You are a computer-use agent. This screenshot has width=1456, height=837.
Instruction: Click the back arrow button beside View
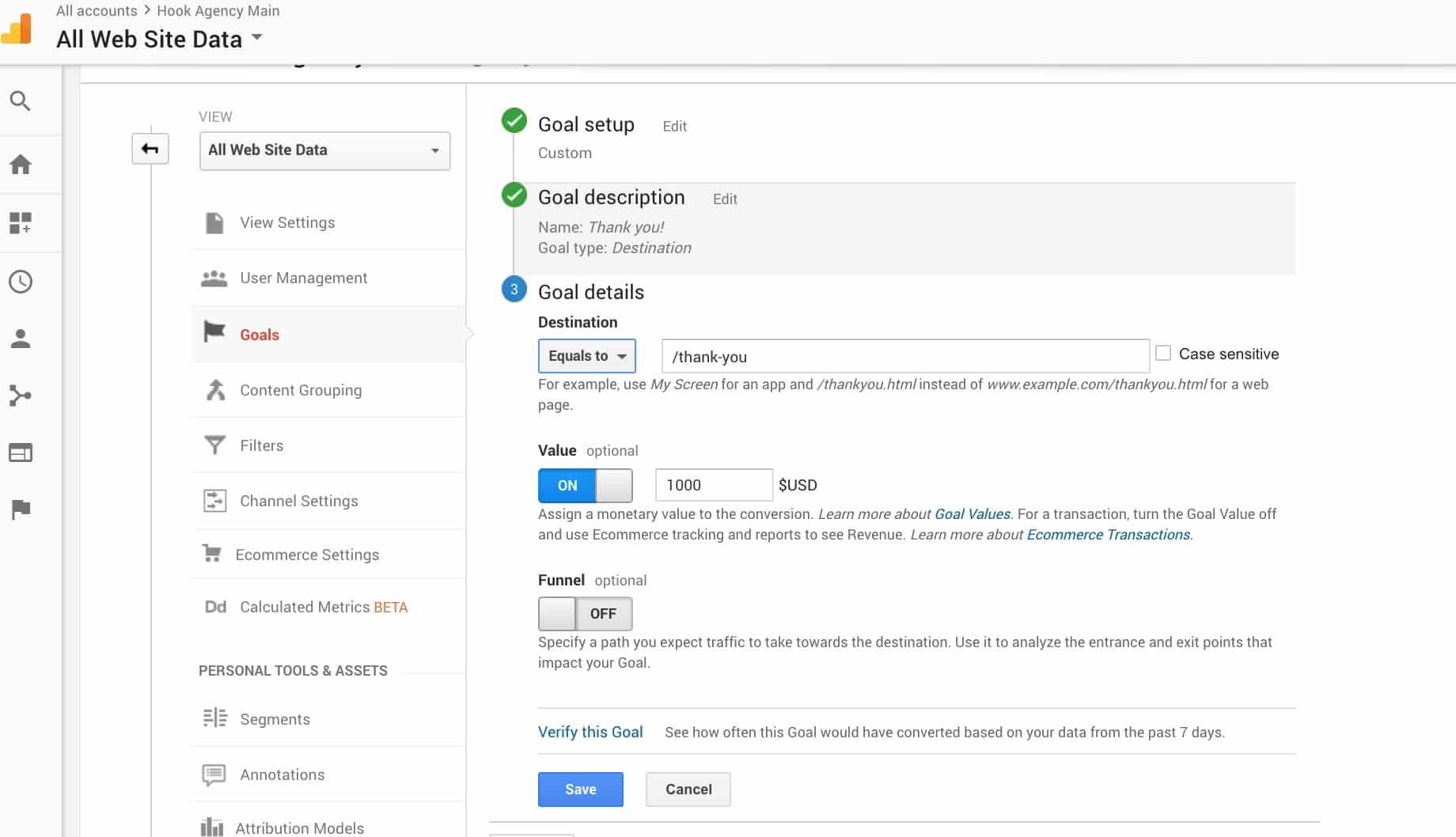(150, 149)
